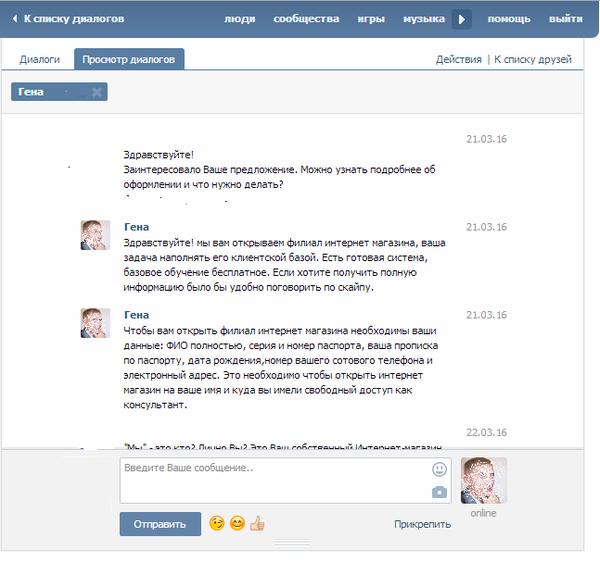Viewport: 600px width, 562px height.
Task: Switch to the Диалоги tab
Action: tap(40, 60)
